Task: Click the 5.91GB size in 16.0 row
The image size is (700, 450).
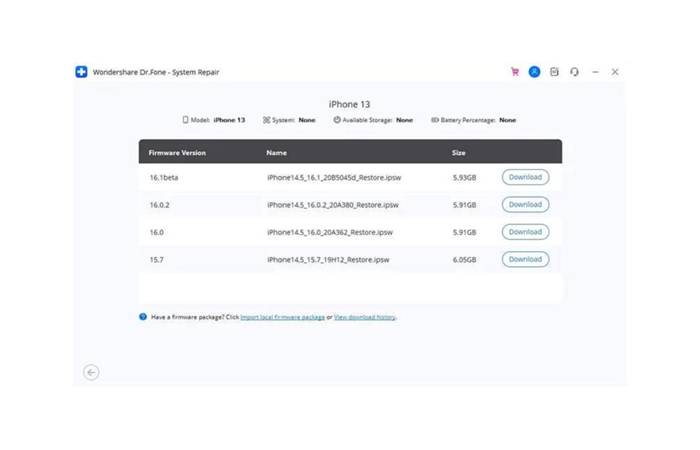Action: click(x=464, y=233)
